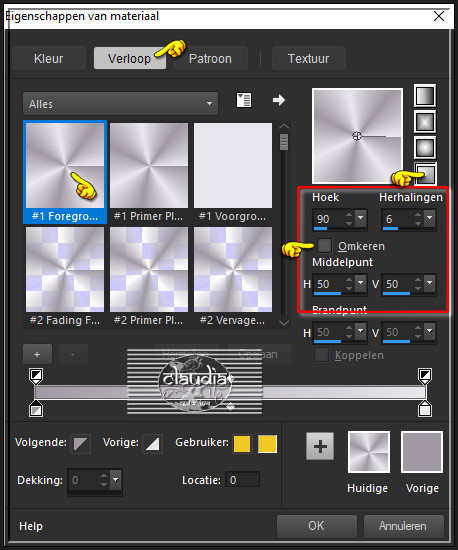
Task: Select the left bottom color stop marker
Action: 36,409
